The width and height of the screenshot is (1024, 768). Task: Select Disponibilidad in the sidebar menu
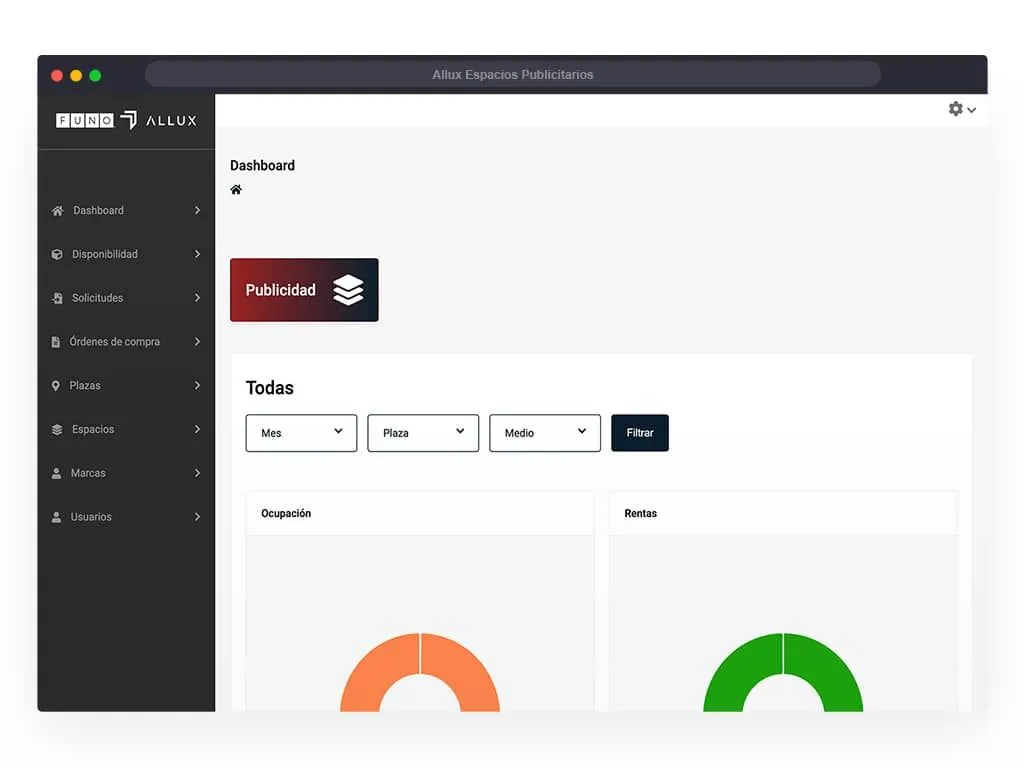pos(105,254)
